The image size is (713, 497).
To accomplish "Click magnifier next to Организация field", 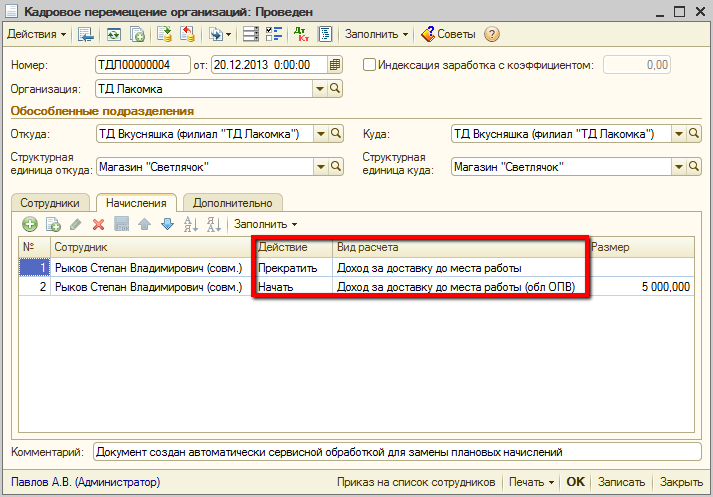I will 336,89.
